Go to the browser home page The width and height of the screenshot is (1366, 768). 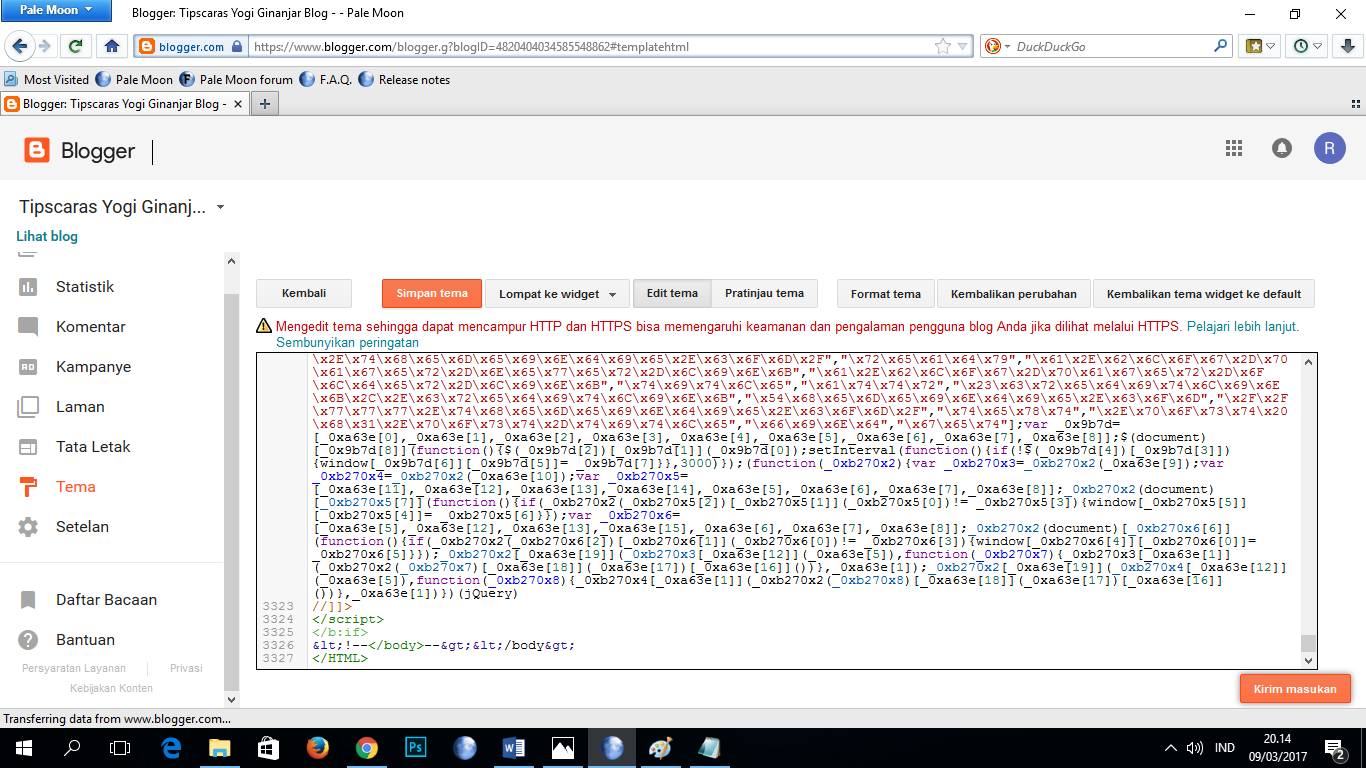coord(112,46)
